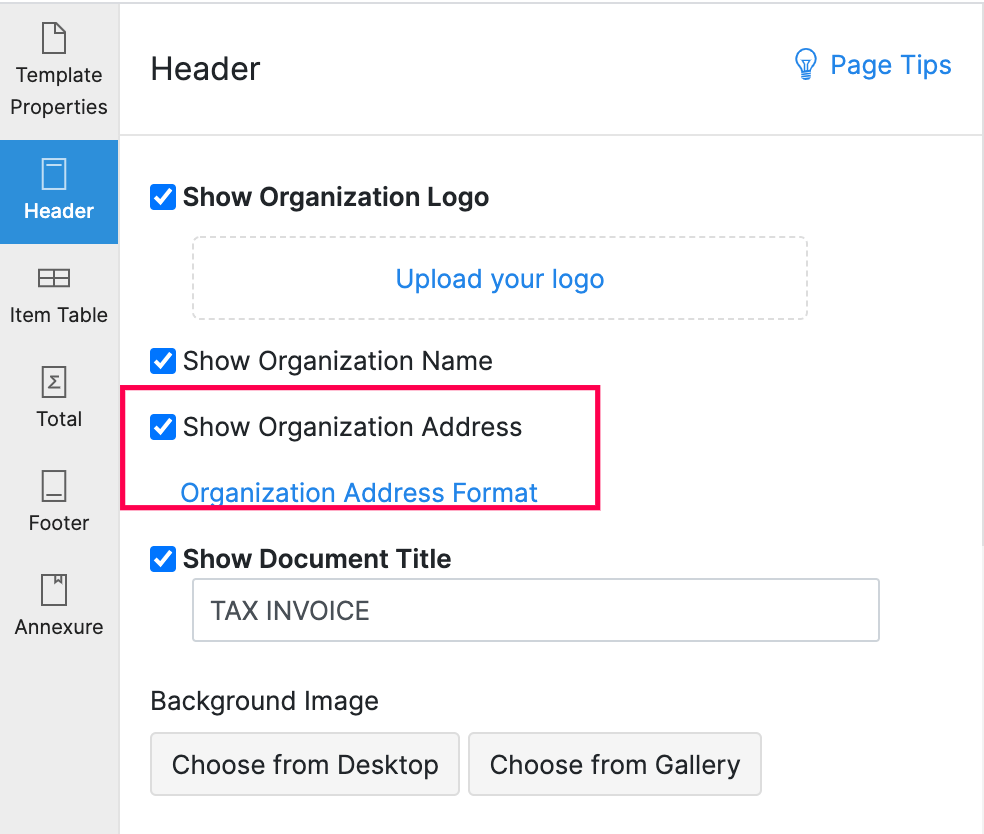Click the Annexure bookmark icon

point(54,590)
